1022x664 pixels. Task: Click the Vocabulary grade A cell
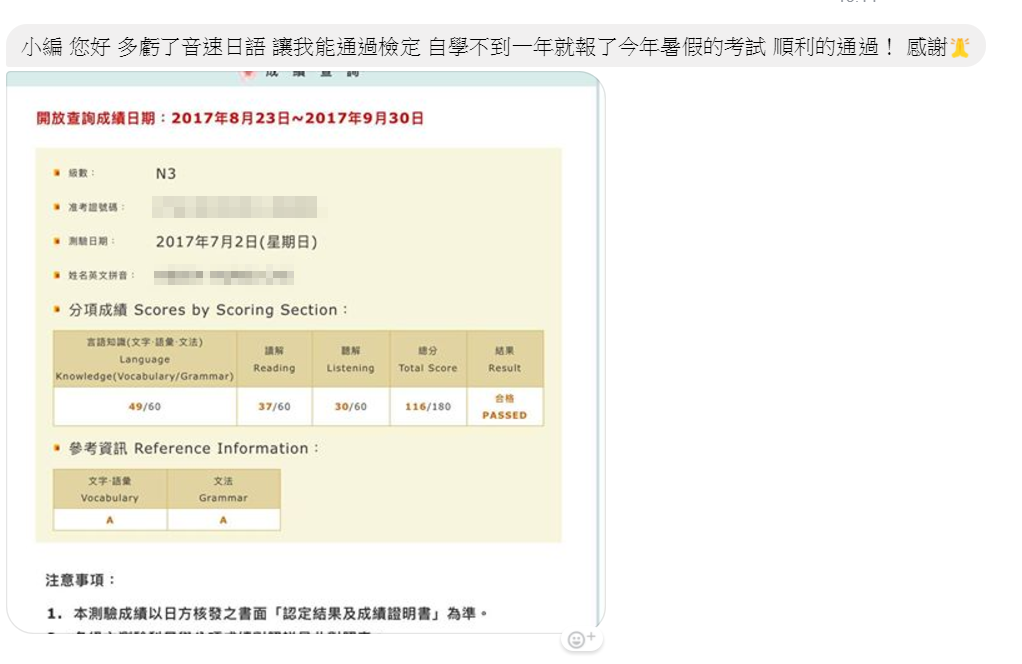(x=110, y=520)
